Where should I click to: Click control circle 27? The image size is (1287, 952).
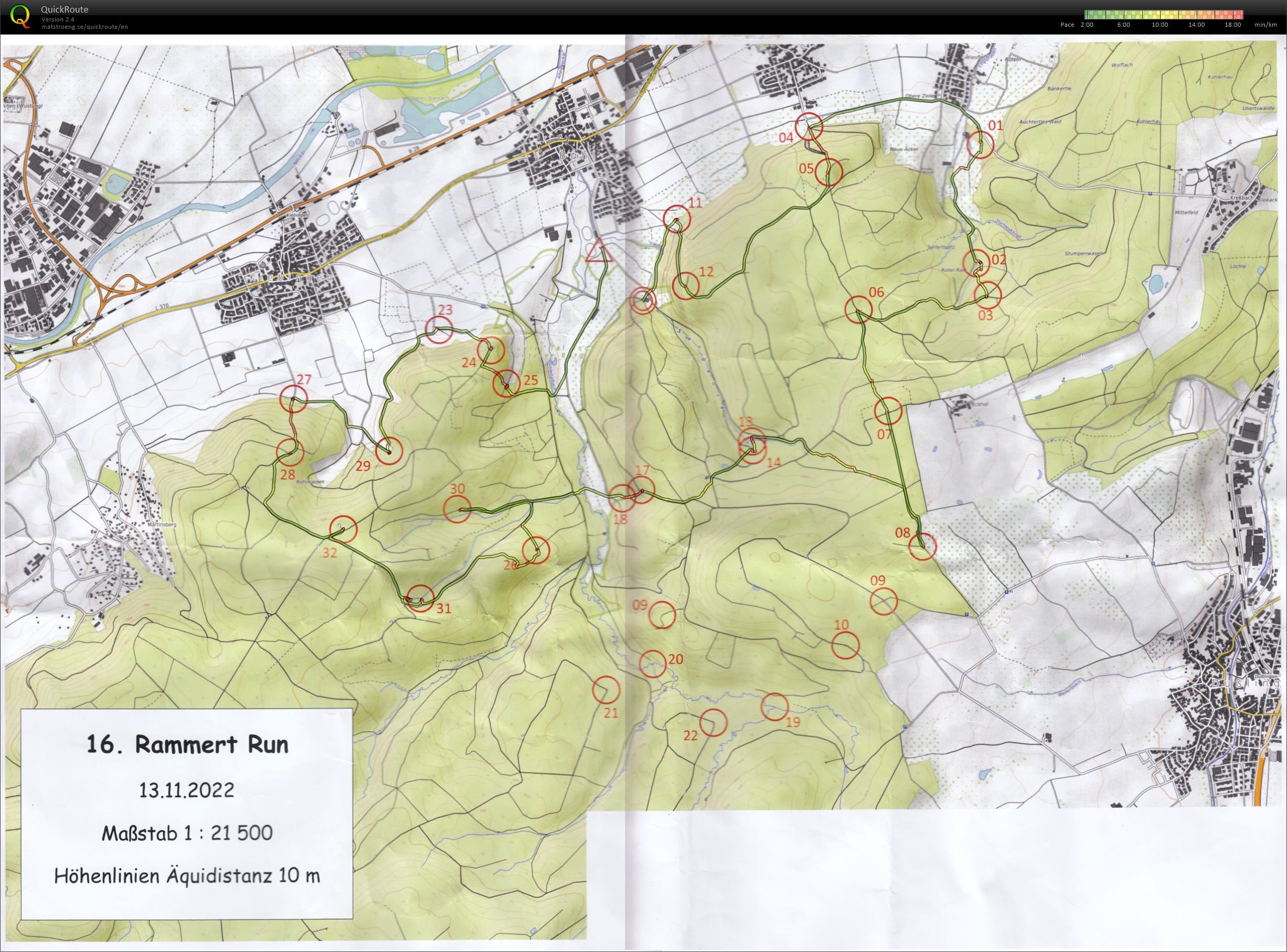[x=293, y=399]
